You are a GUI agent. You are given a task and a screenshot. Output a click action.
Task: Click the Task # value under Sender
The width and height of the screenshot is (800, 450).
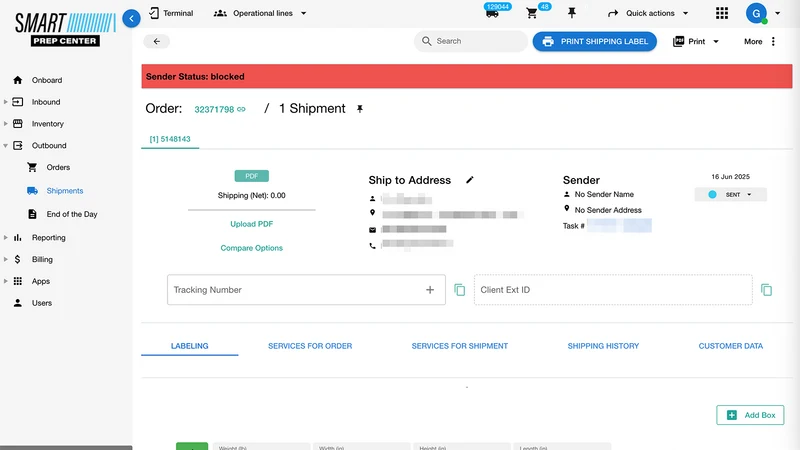point(619,226)
